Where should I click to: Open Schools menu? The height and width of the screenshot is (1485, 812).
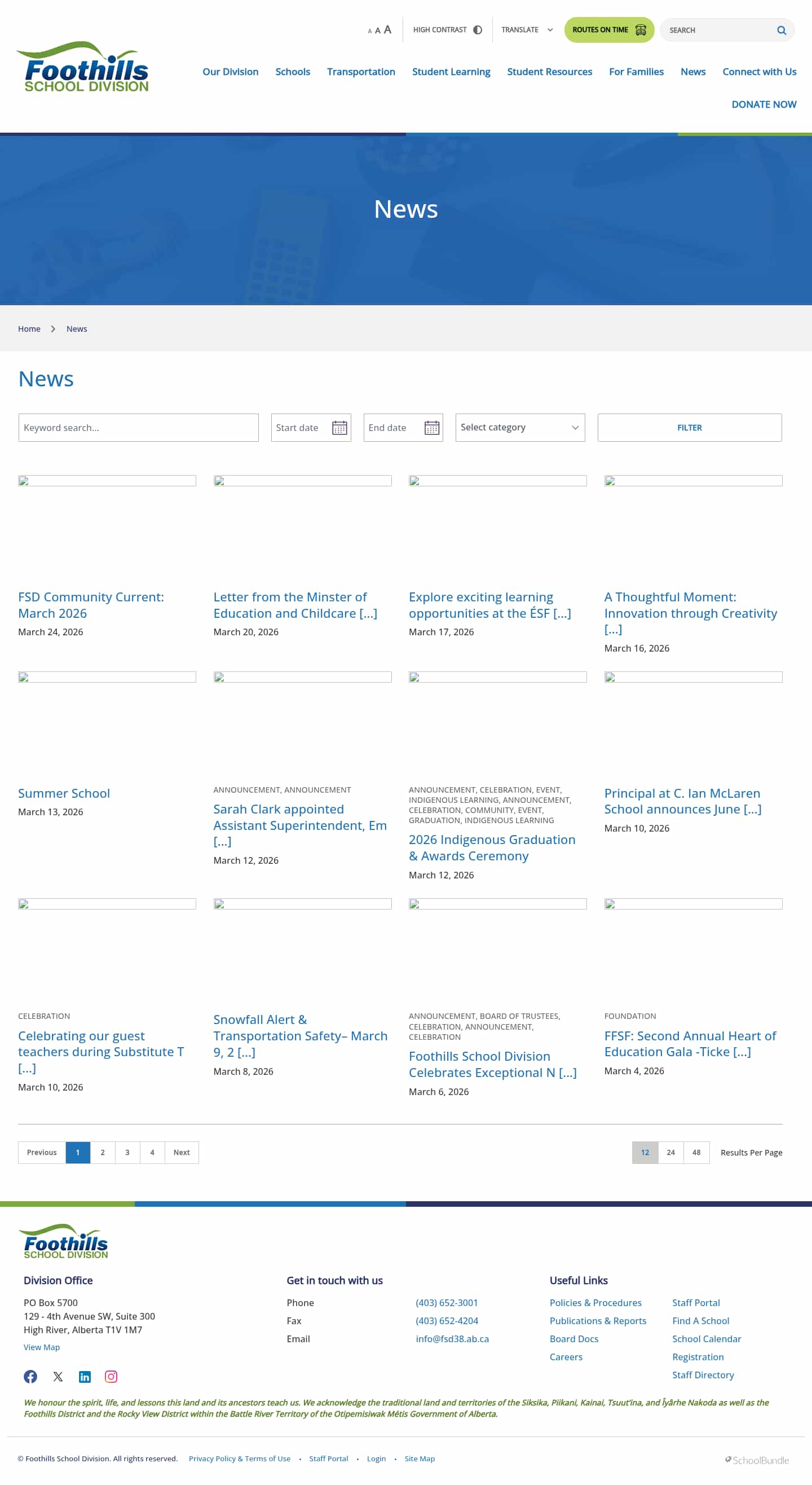(x=293, y=72)
